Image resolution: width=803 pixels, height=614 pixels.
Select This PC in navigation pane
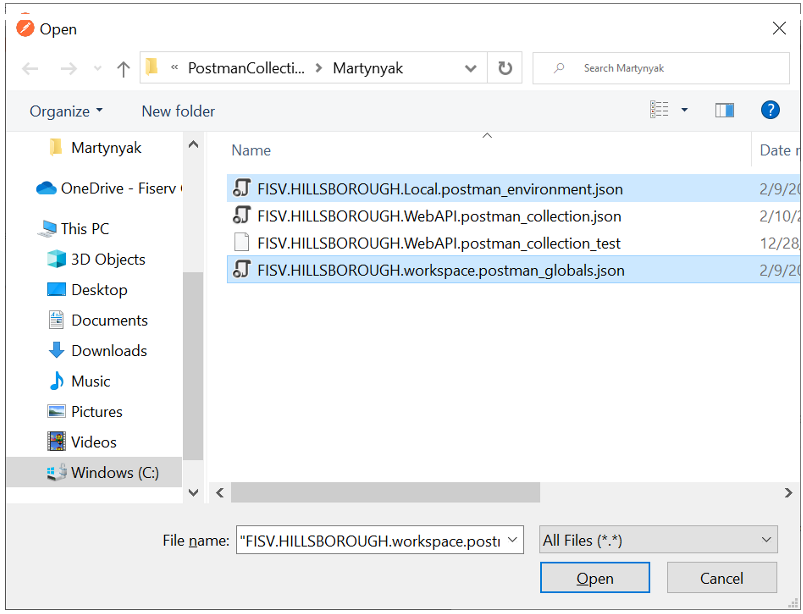tap(74, 228)
